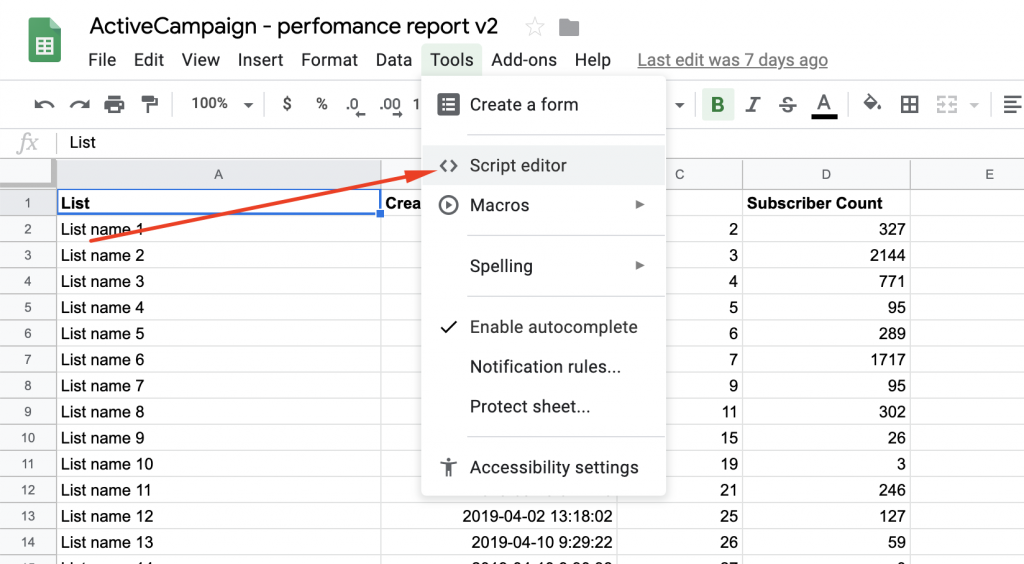
Task: Toggle italic formatting button
Action: pos(753,104)
